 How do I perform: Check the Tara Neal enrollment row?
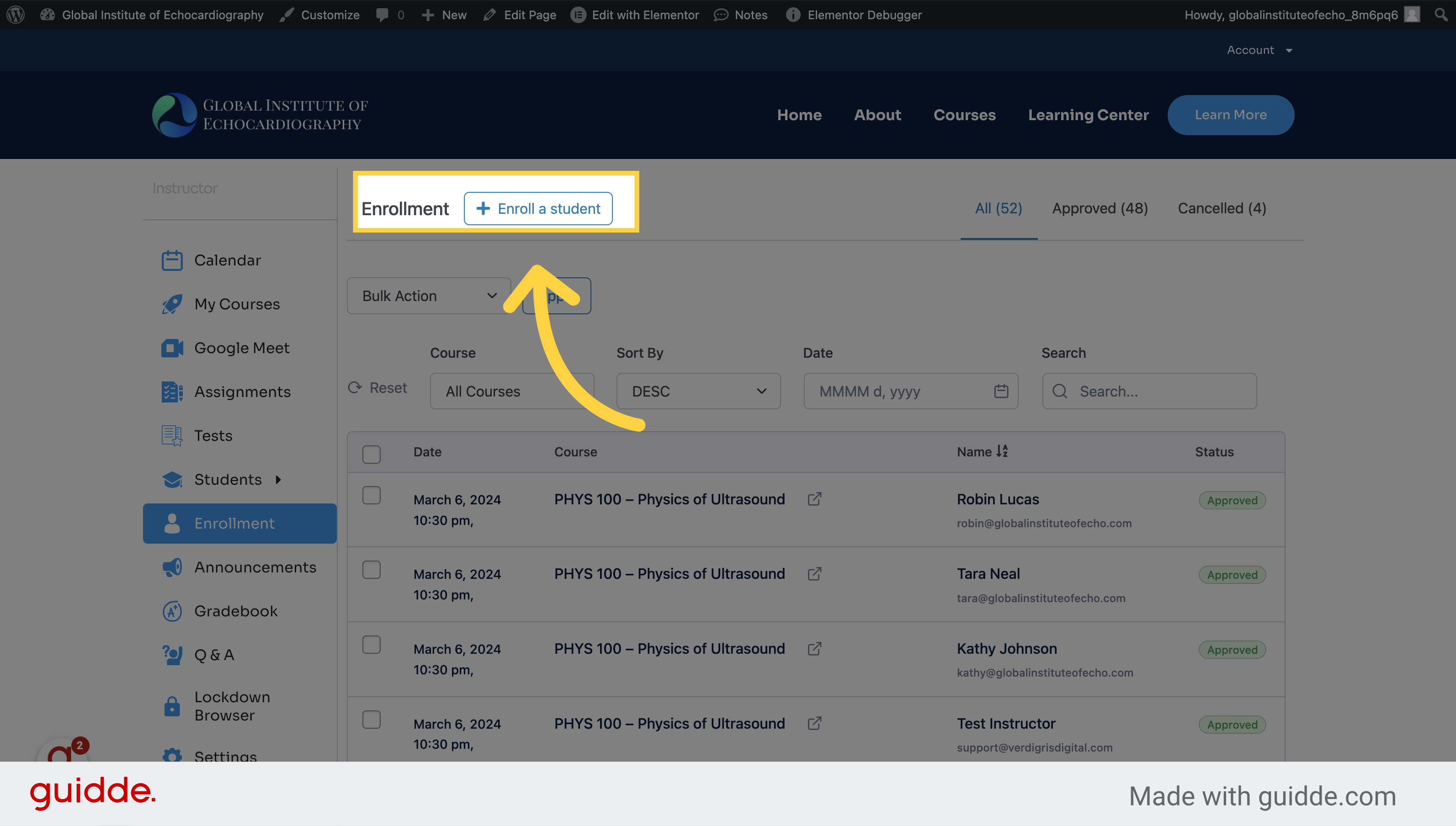371,570
